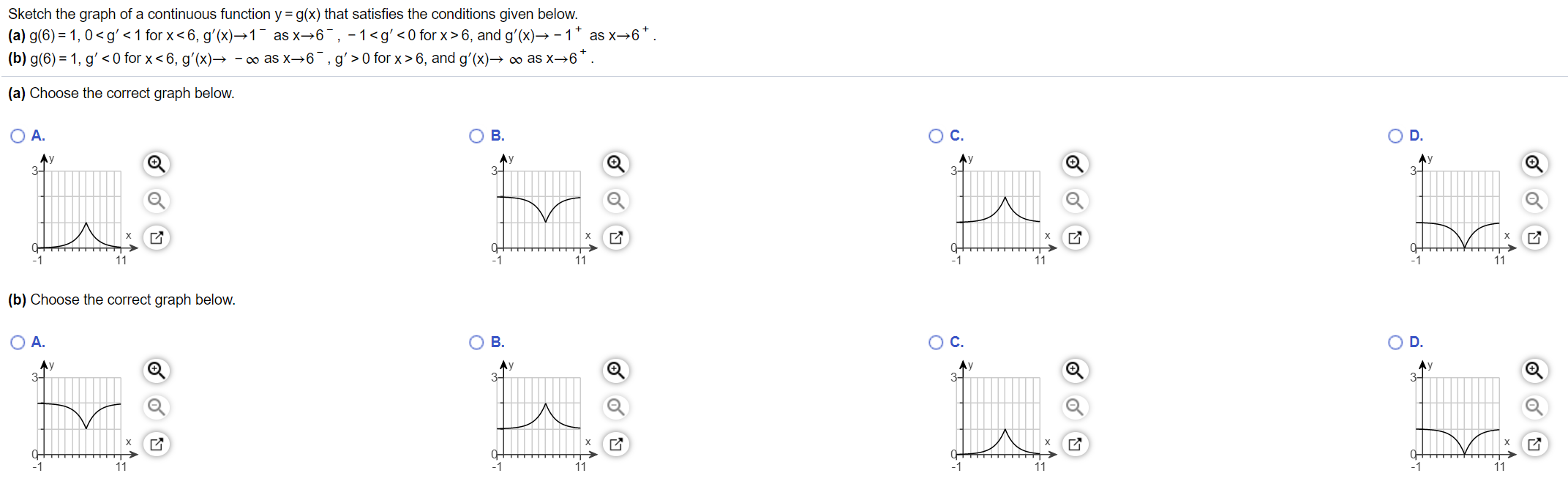This screenshot has height=495, width=1568.
Task: Click the graph thumbnail under choice C part (b)
Action: pyautogui.click(x=997, y=415)
